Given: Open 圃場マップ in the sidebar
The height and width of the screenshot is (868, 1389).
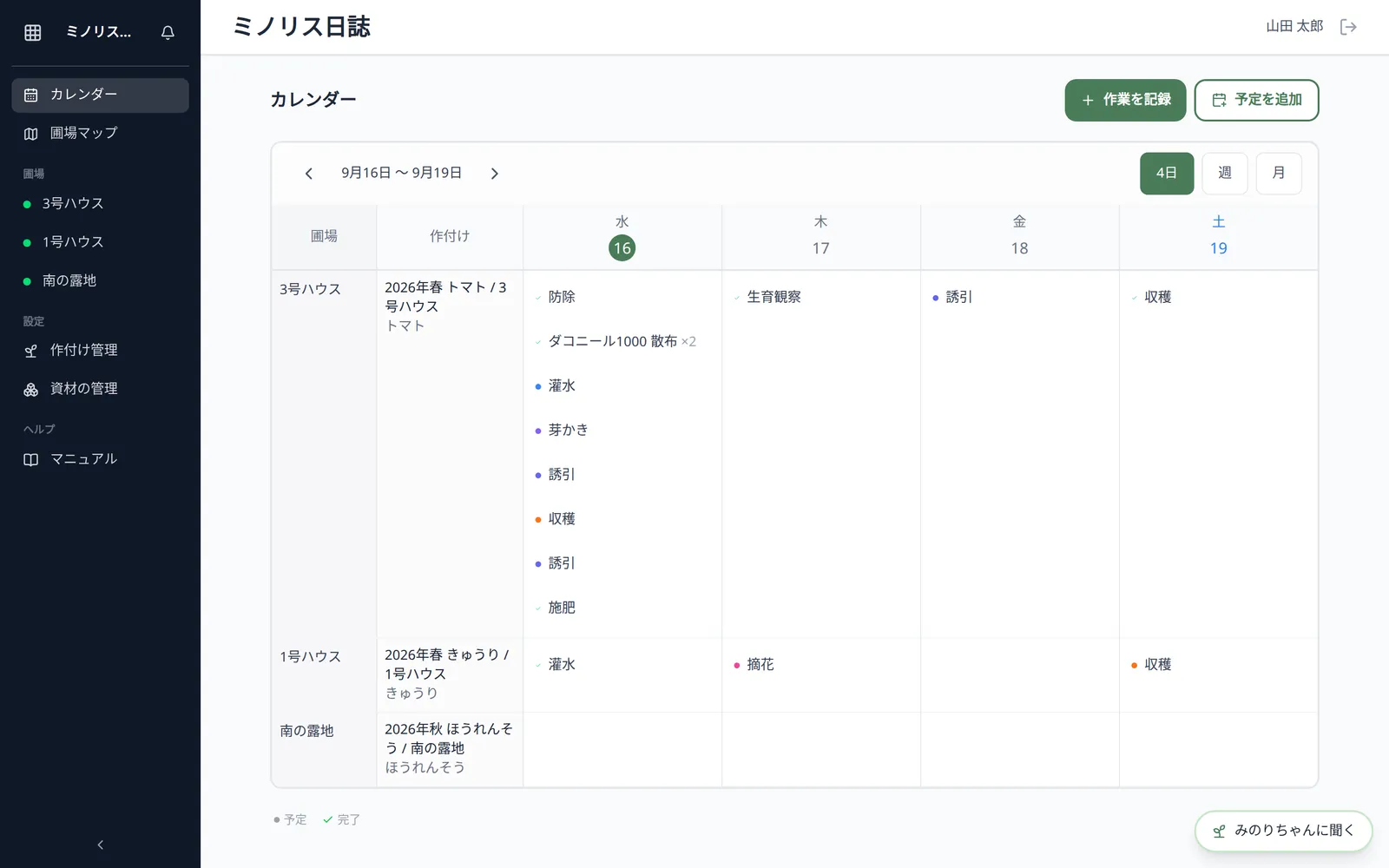Looking at the screenshot, I should pos(100,134).
